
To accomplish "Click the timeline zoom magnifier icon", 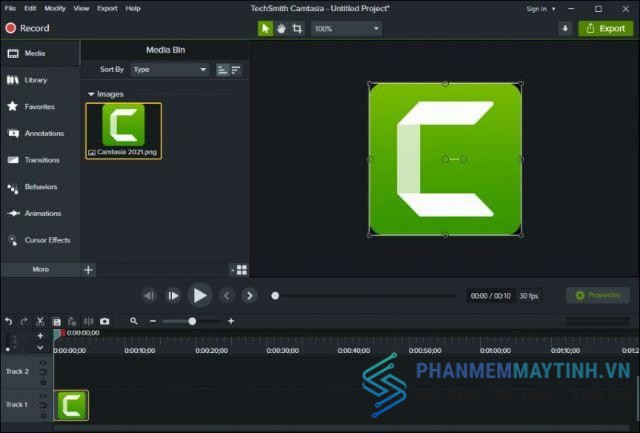I will (x=134, y=321).
